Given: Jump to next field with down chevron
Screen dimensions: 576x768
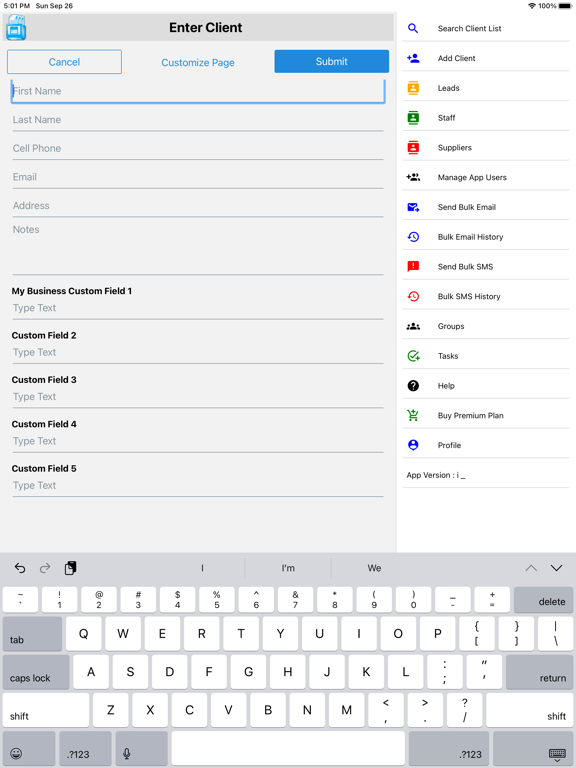Looking at the screenshot, I should [x=556, y=568].
